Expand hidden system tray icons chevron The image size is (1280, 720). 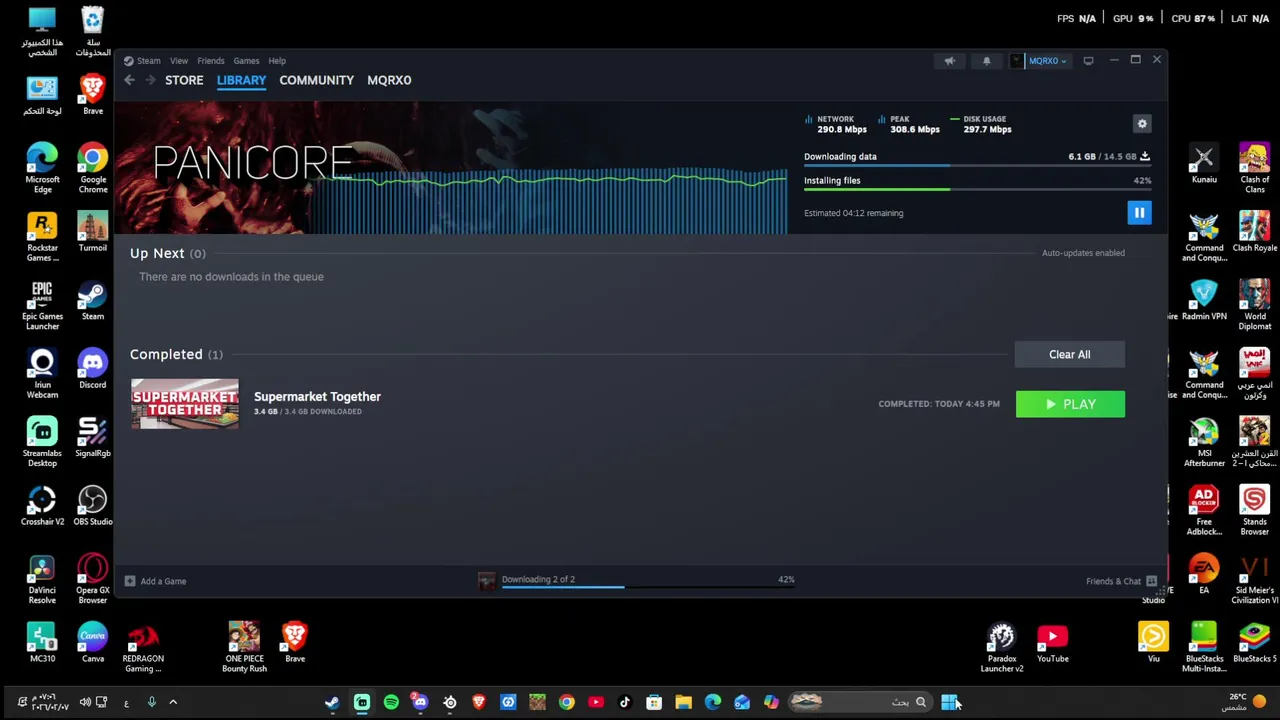172,702
